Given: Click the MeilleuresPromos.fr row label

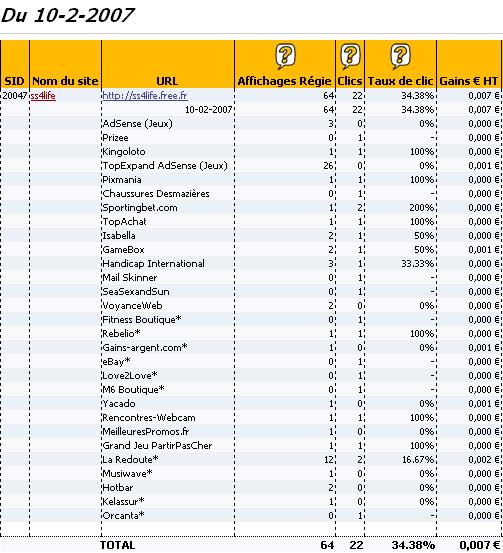Looking at the screenshot, I should point(146,432).
